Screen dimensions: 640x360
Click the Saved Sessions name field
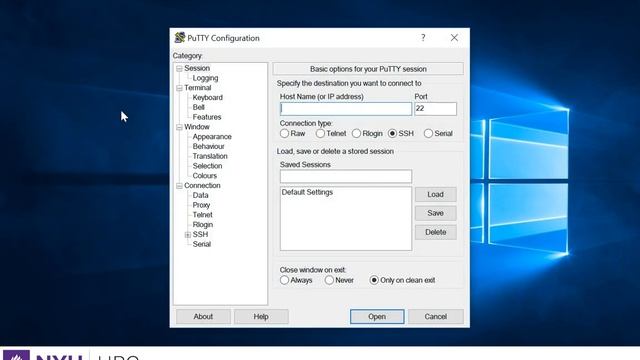[x=346, y=176]
